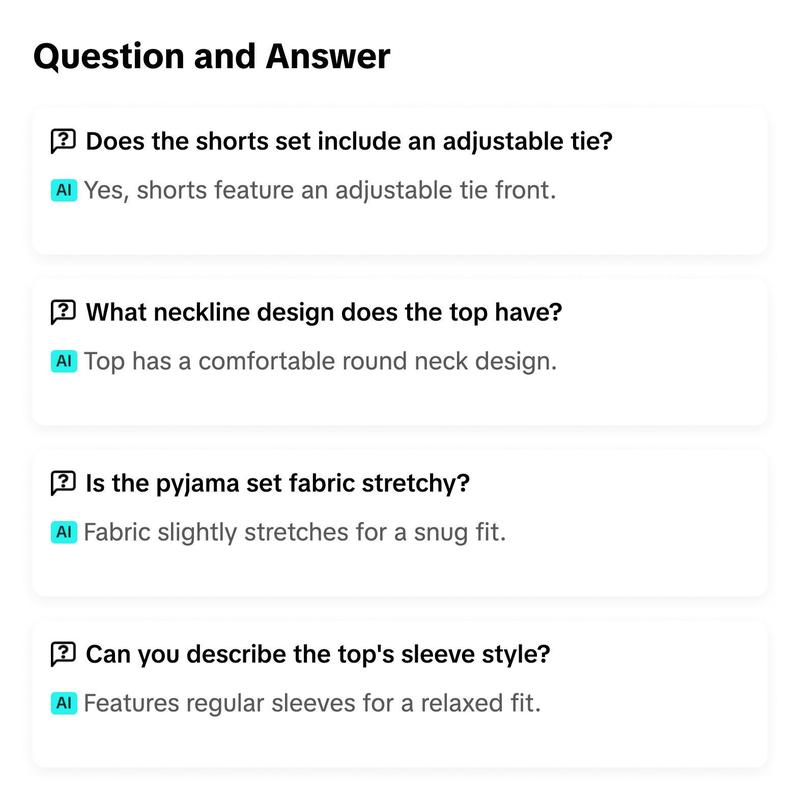The image size is (800, 800).
Task: Click empty area of sleeve style card
Action: (663, 737)
